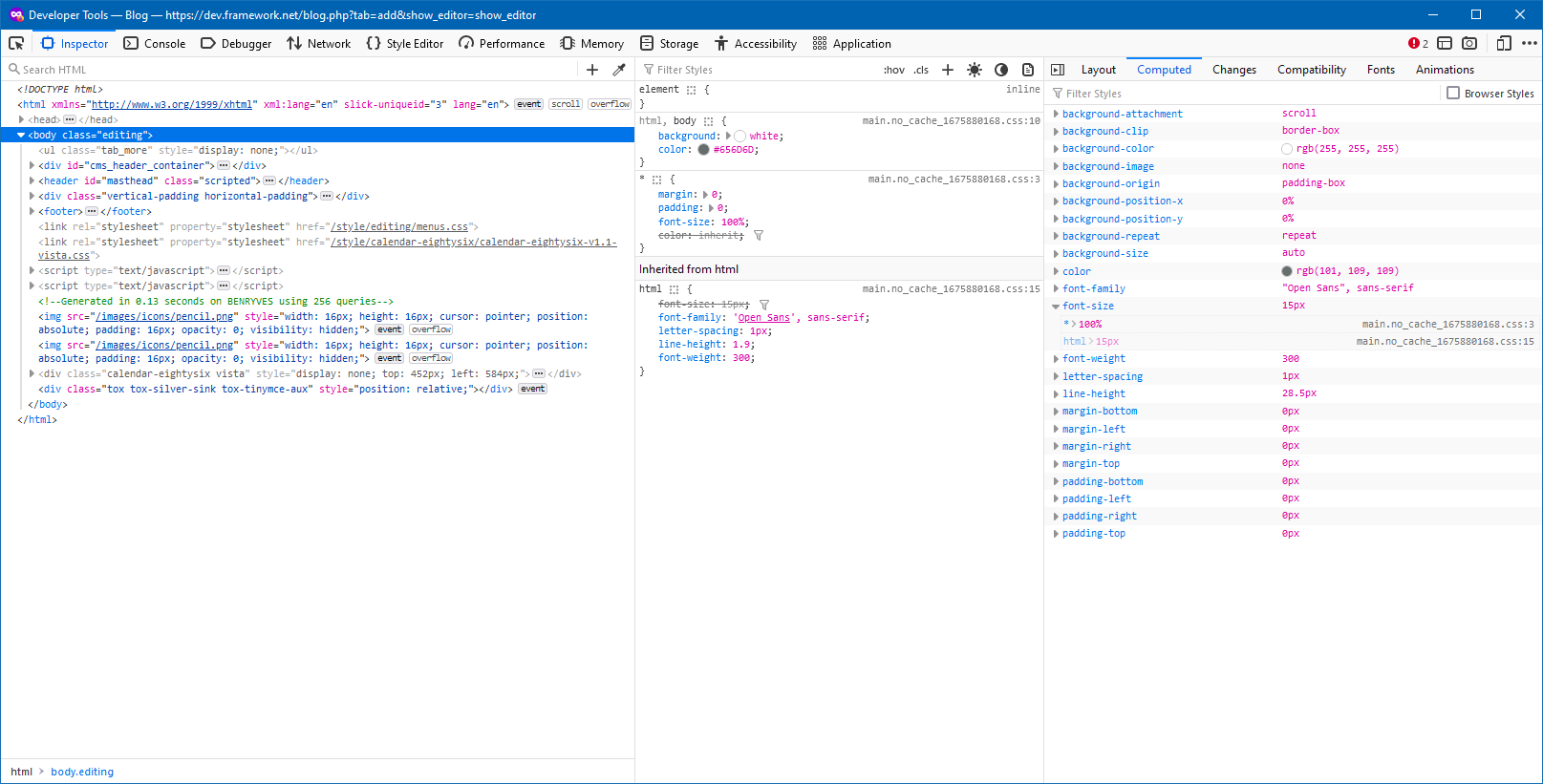Click the highlighter icon next to element rule
The image size is (1543, 784).
pyautogui.click(x=691, y=90)
